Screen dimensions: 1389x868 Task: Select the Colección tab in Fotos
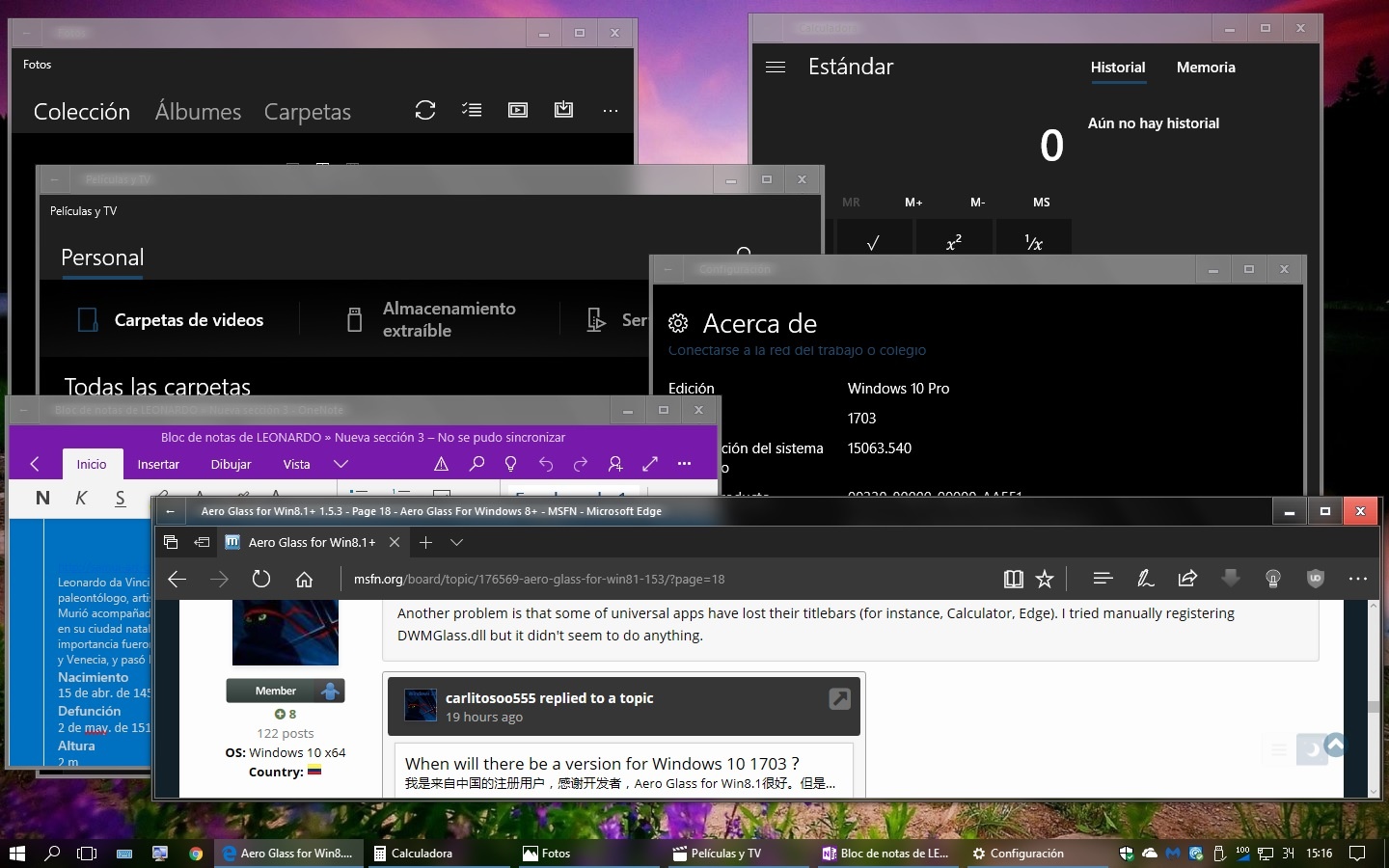coord(82,112)
